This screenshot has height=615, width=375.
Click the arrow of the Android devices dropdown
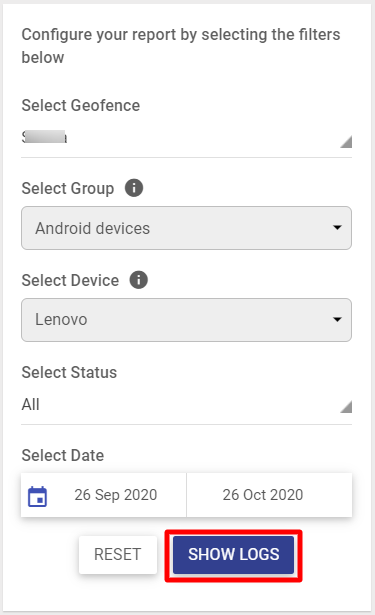pyautogui.click(x=337, y=227)
